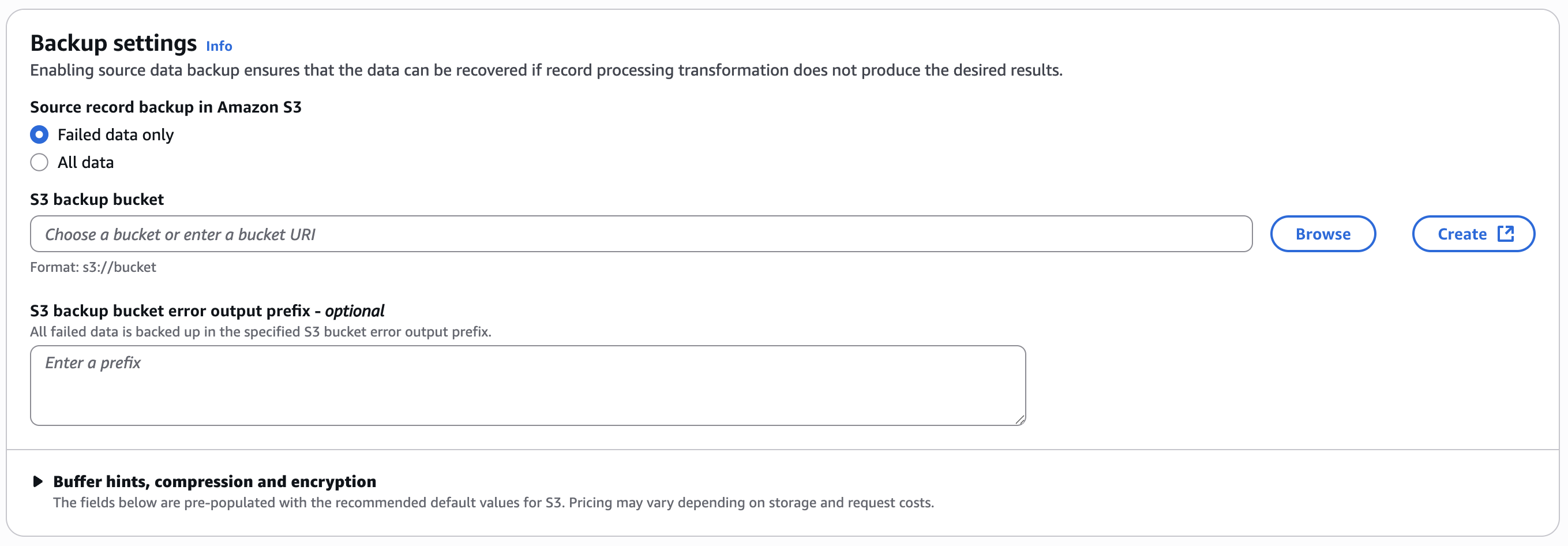Image resolution: width=1568 pixels, height=546 pixels.
Task: Select the Failed data only radio button
Action: coord(39,134)
